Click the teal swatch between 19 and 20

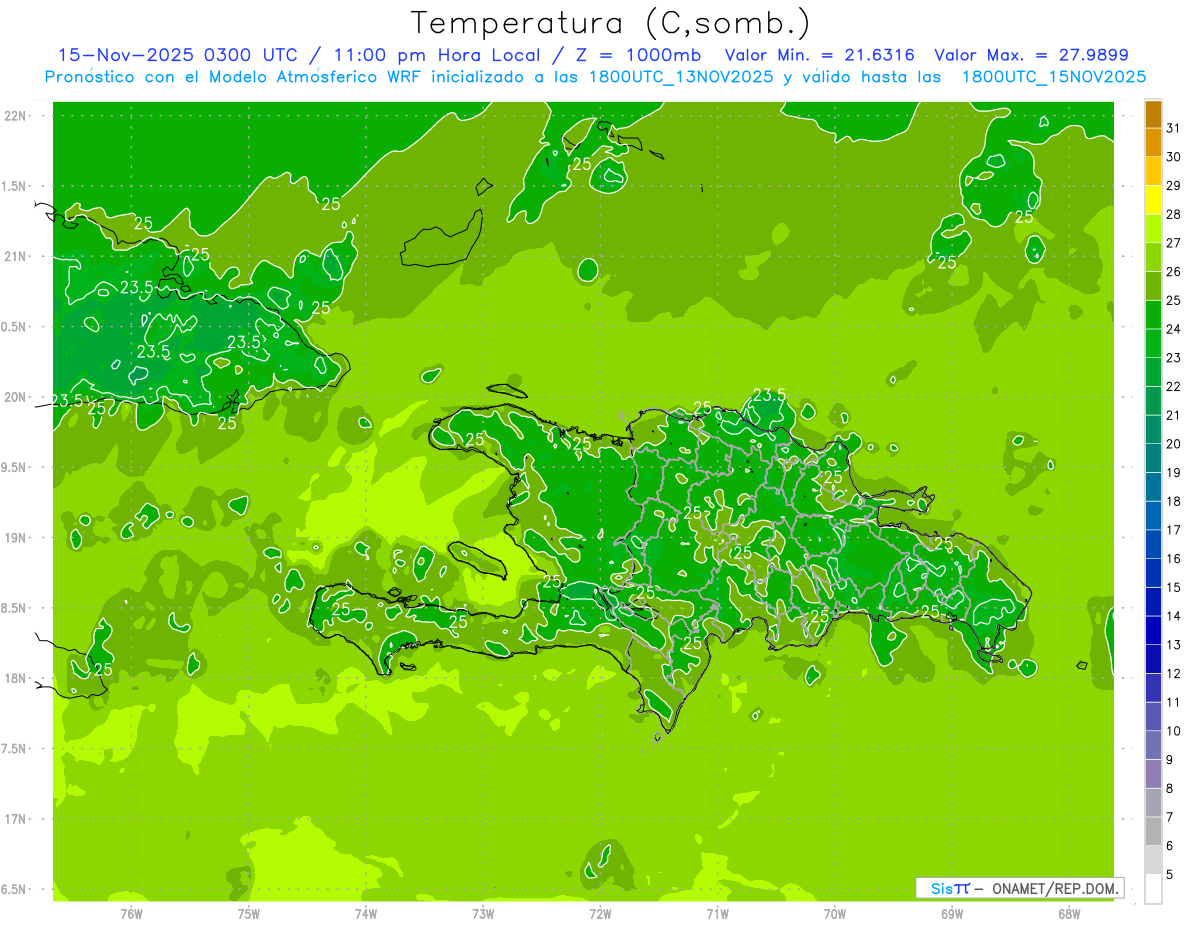pos(1153,458)
